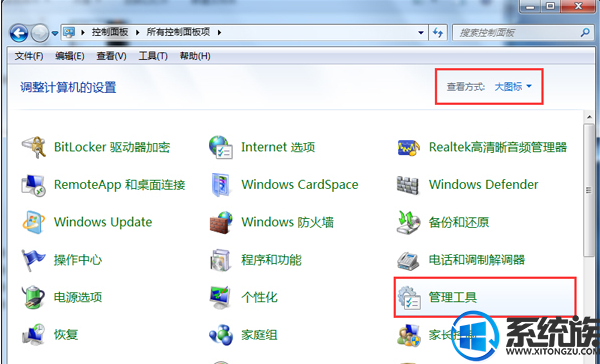The image size is (600, 364).
Task: Click the 家庭组 link text
Action: coord(259,335)
